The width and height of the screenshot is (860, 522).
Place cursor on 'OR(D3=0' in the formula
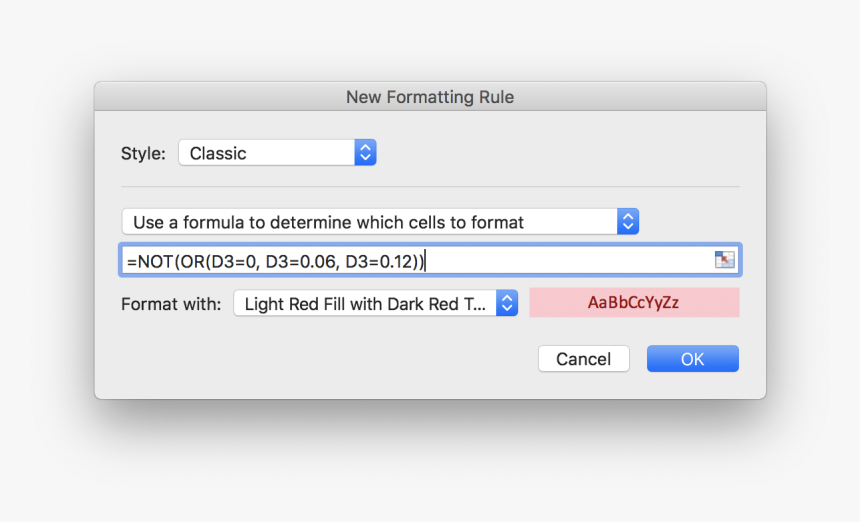click(218, 262)
